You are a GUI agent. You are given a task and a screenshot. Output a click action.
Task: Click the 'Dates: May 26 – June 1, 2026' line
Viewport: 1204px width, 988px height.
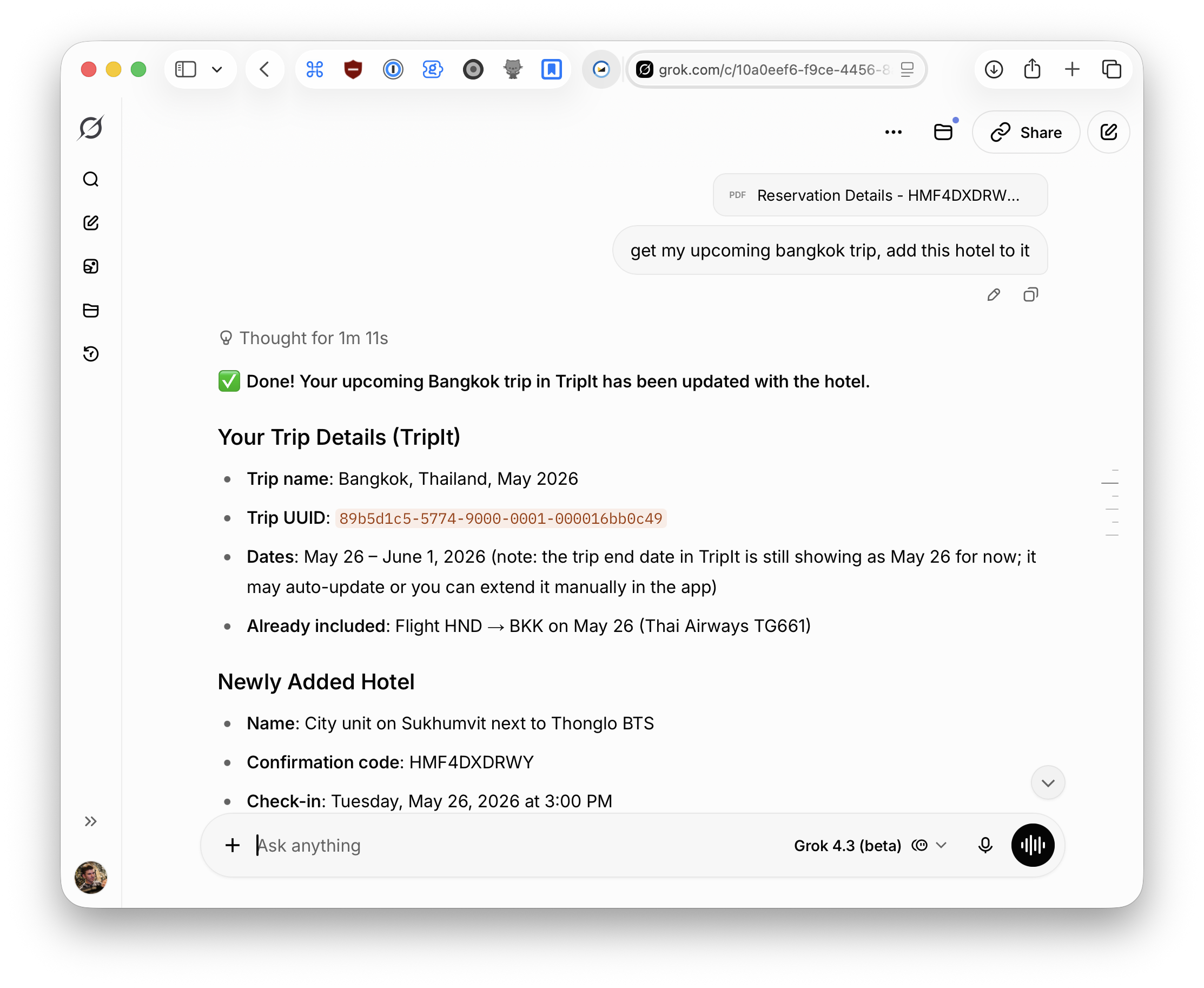click(x=642, y=572)
